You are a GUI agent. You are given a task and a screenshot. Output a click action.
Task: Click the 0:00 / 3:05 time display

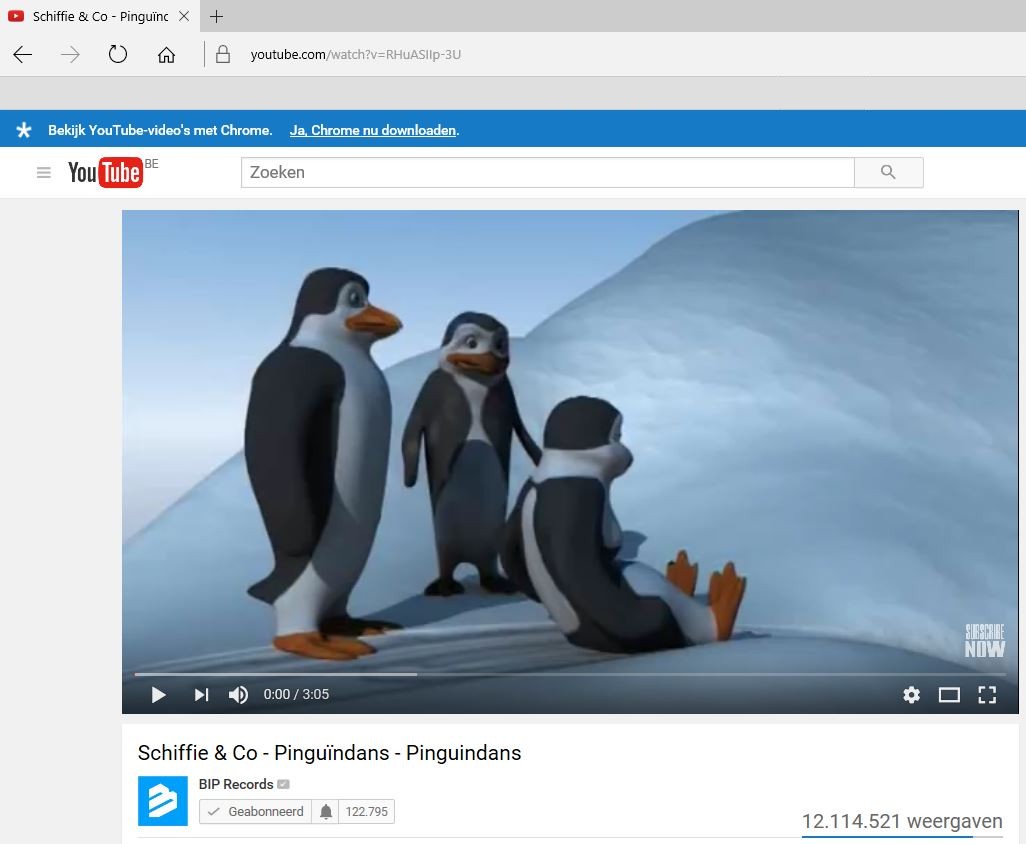pyautogui.click(x=296, y=694)
